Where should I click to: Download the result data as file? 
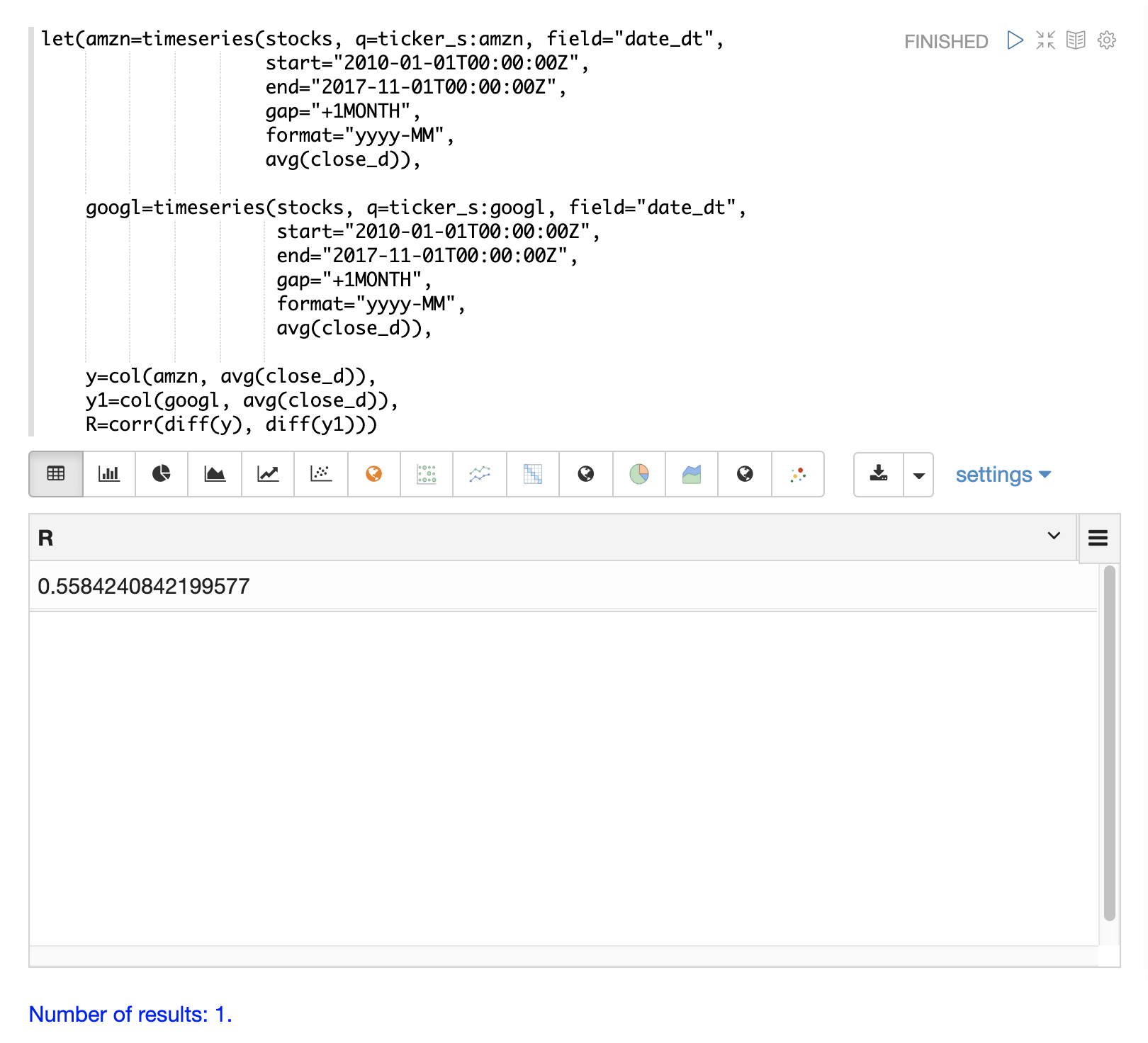(x=879, y=474)
